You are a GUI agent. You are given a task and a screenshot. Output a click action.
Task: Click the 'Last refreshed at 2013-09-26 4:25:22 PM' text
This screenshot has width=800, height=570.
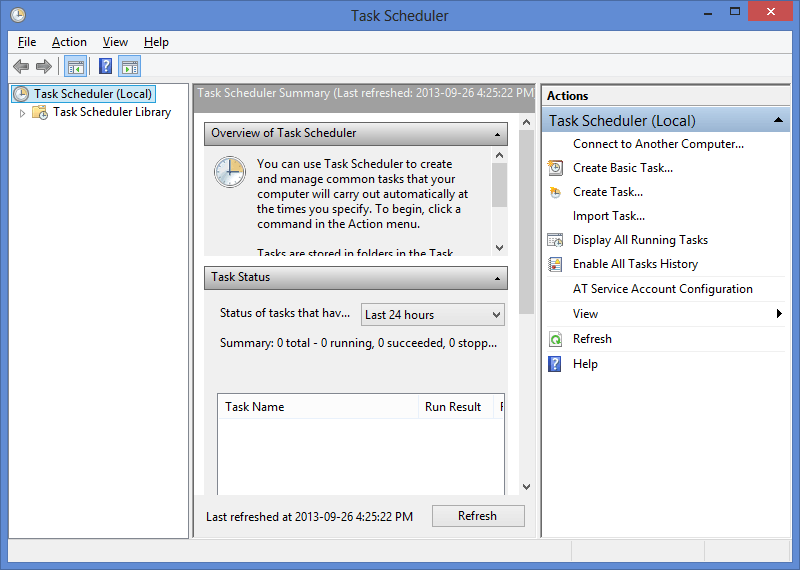tap(309, 516)
